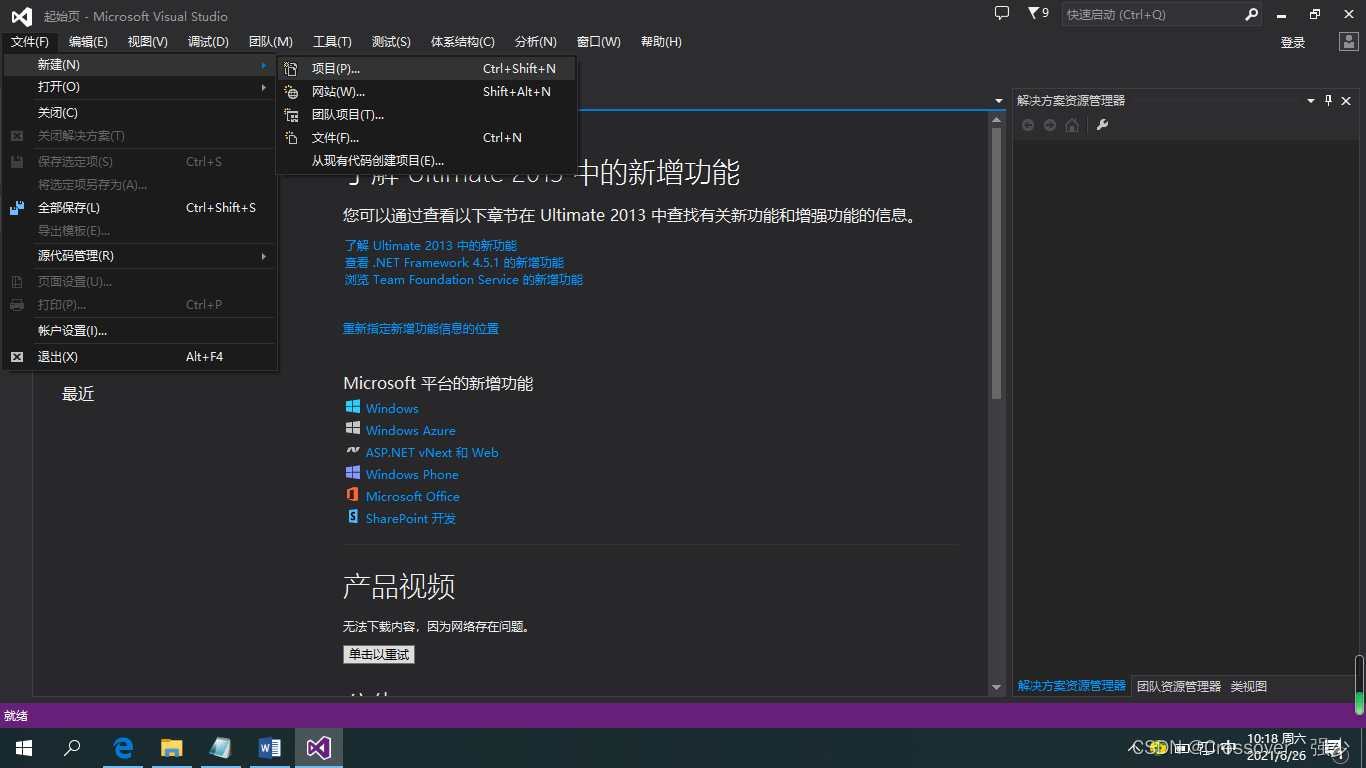Open the 团队(M) menu

pyautogui.click(x=270, y=42)
